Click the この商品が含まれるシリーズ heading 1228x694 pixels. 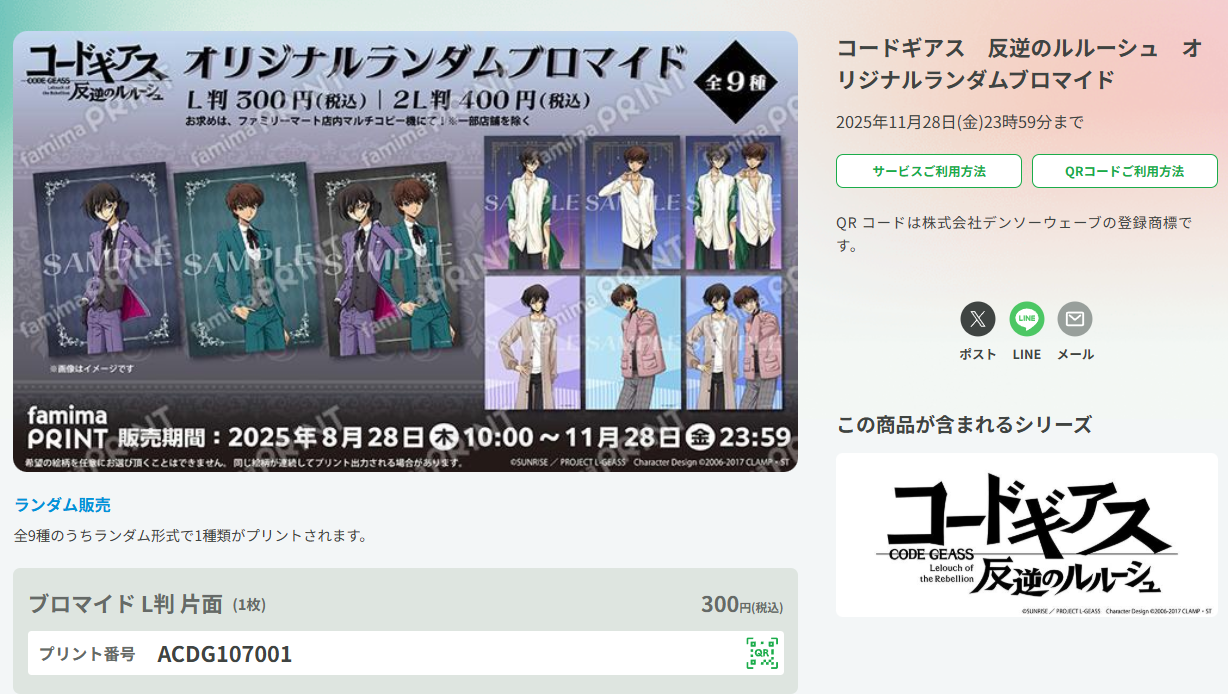(964, 424)
